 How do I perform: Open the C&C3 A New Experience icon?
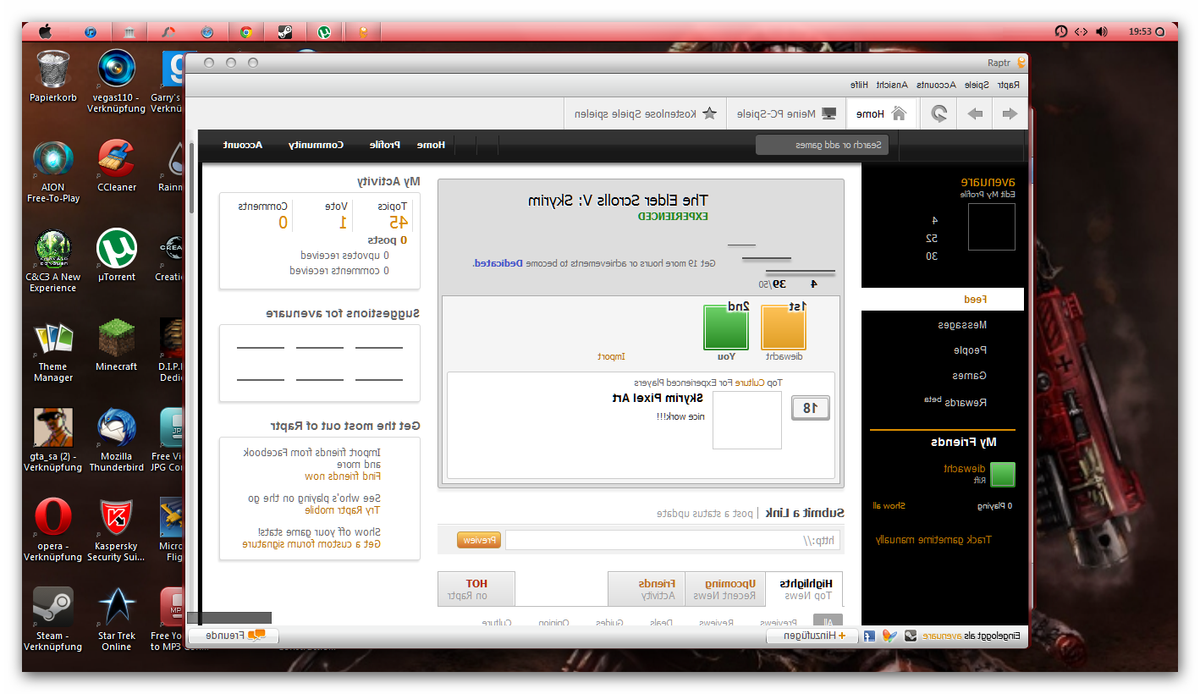coord(53,261)
